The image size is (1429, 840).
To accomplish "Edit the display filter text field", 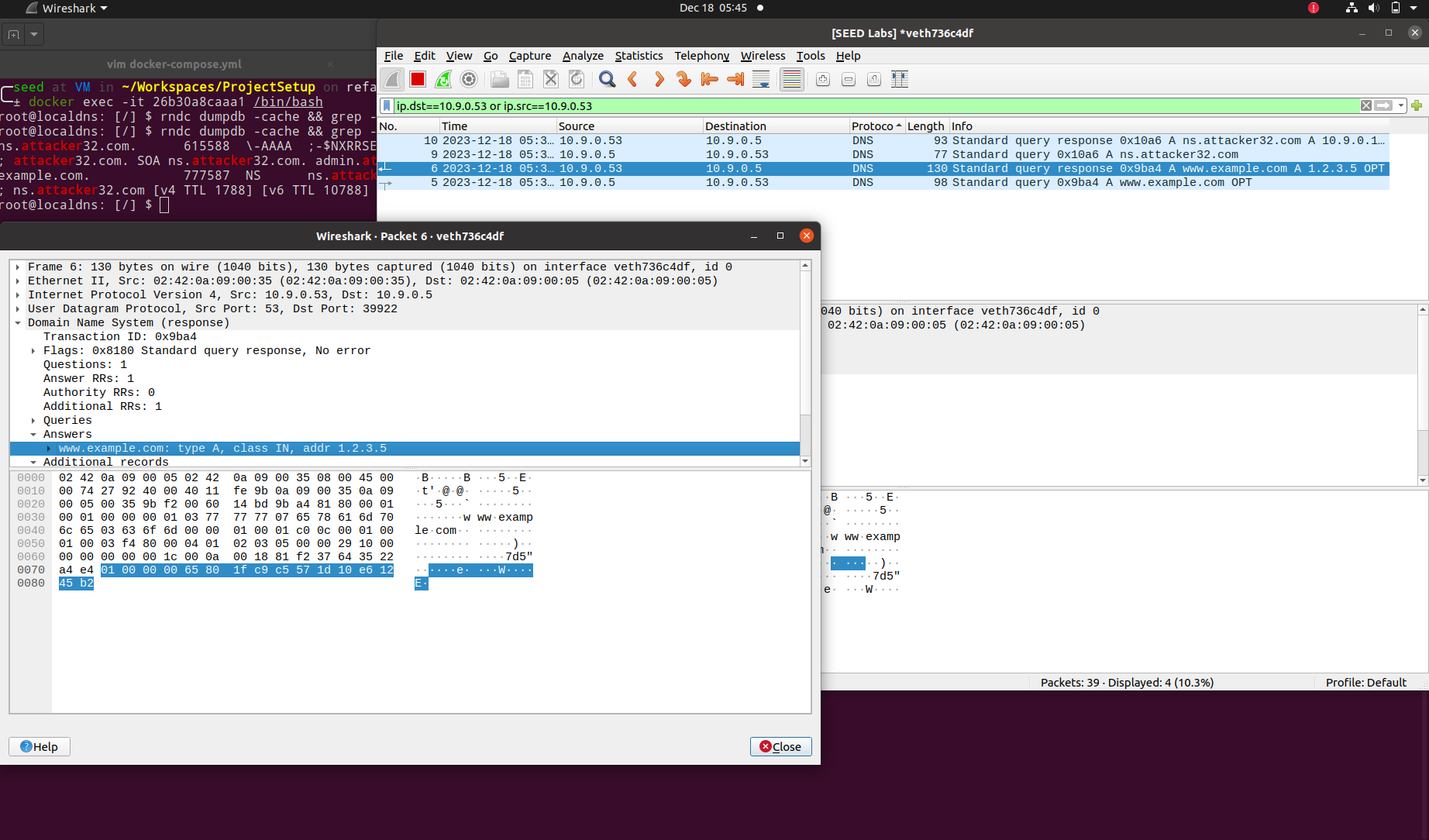I will pos(876,106).
